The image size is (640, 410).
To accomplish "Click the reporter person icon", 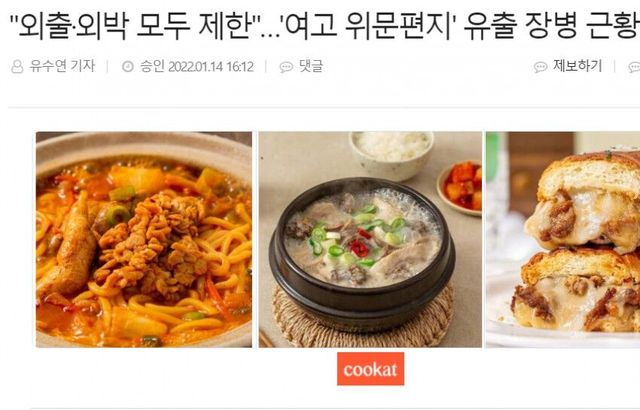I will [x=17, y=66].
